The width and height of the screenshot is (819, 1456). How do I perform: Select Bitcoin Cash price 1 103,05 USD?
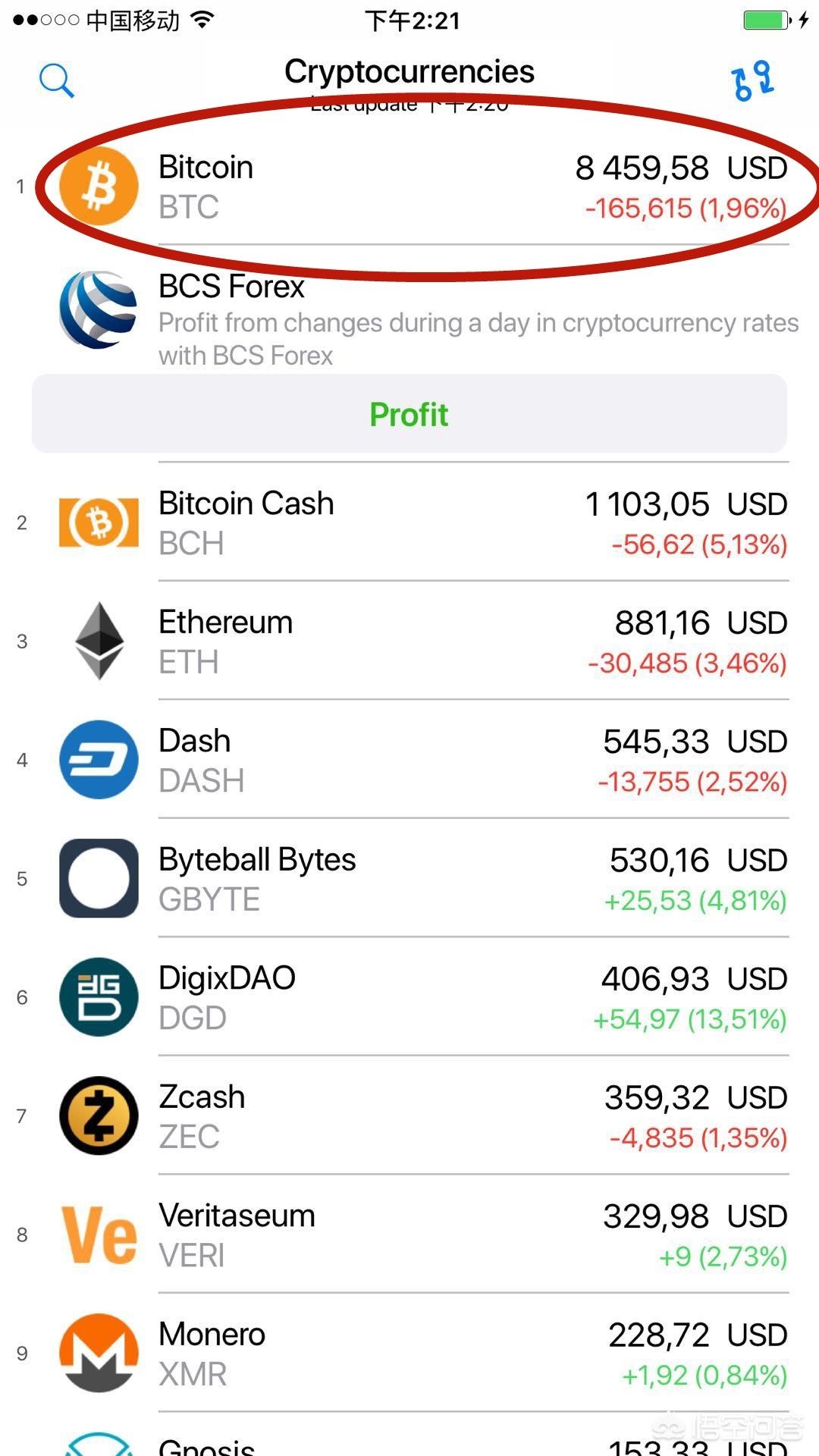coord(686,504)
